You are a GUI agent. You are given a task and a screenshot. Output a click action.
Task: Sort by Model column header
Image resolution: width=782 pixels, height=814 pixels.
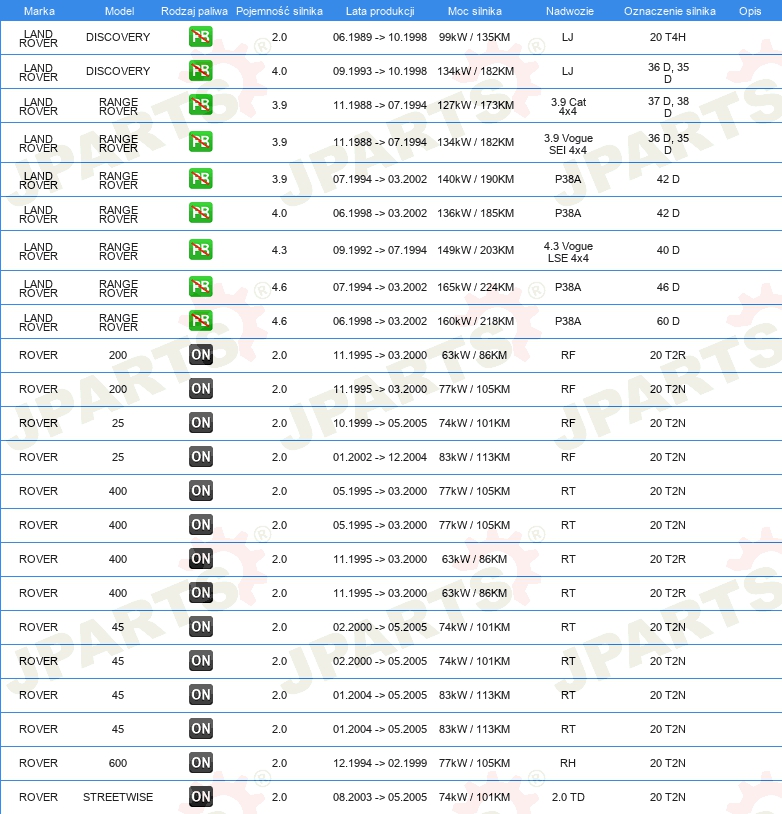point(119,11)
